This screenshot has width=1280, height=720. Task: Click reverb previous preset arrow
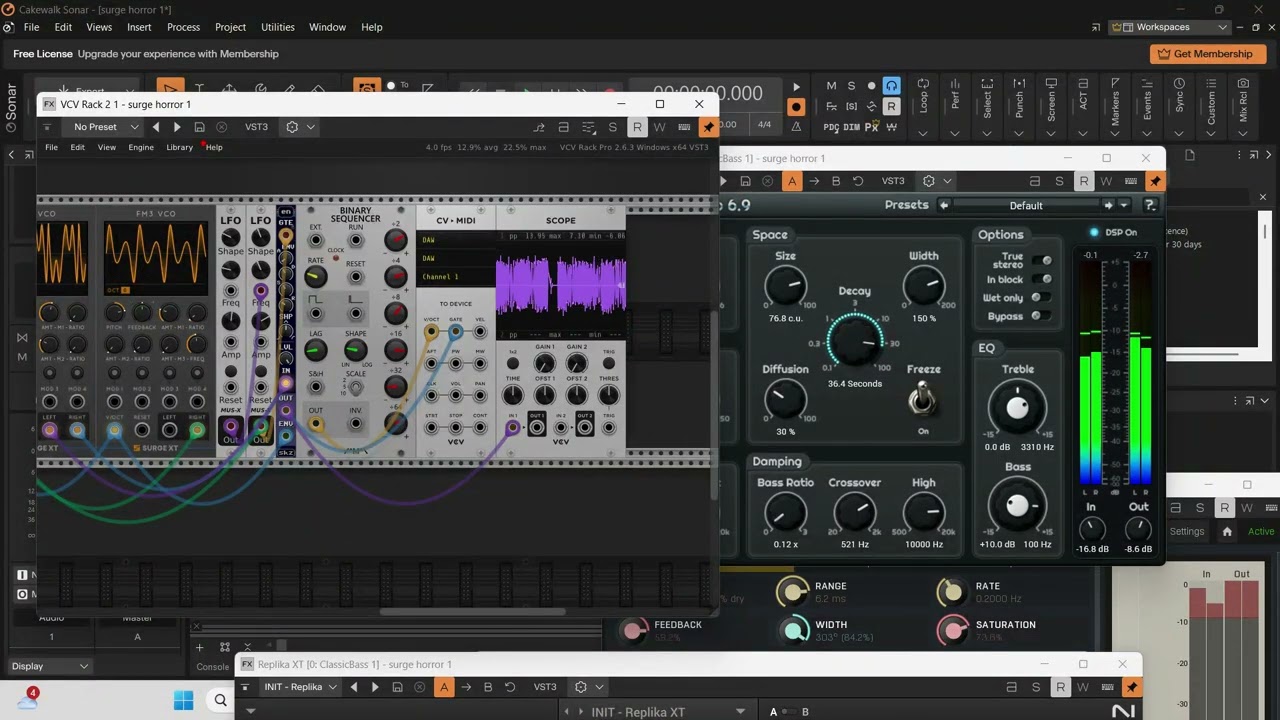click(x=944, y=205)
